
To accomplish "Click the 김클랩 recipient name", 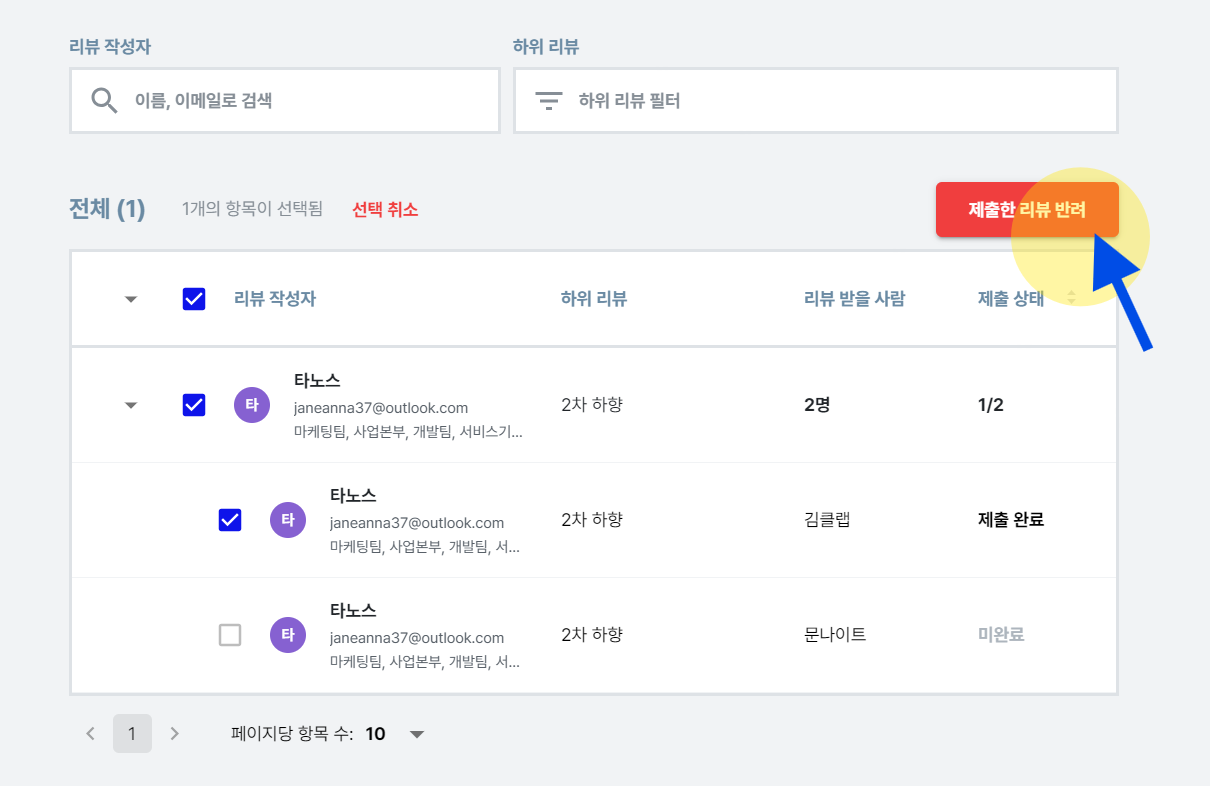I will [x=827, y=520].
